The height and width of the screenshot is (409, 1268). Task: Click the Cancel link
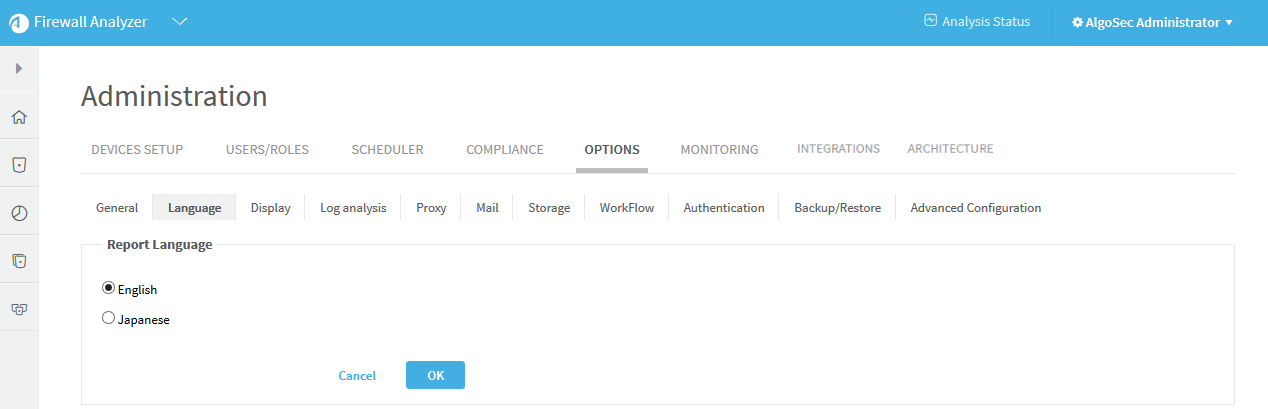click(x=357, y=376)
